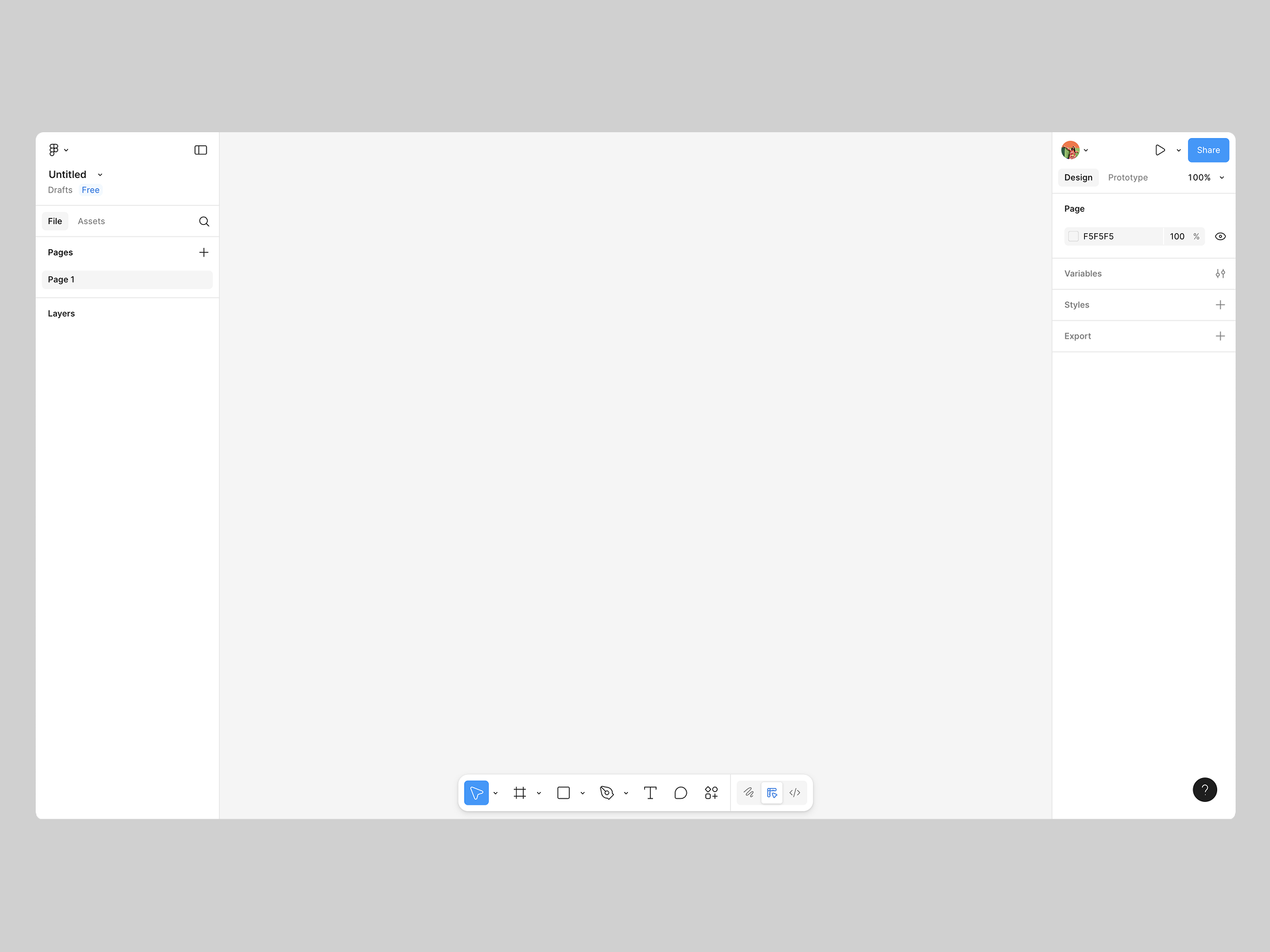Select the Frame tool
The image size is (1270, 952).
[520, 793]
